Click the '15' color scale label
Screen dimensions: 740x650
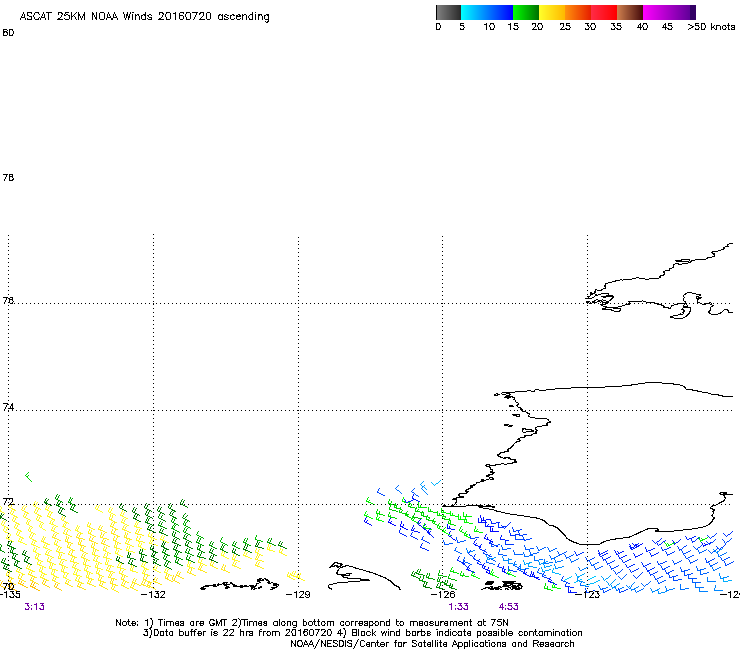coord(513,27)
